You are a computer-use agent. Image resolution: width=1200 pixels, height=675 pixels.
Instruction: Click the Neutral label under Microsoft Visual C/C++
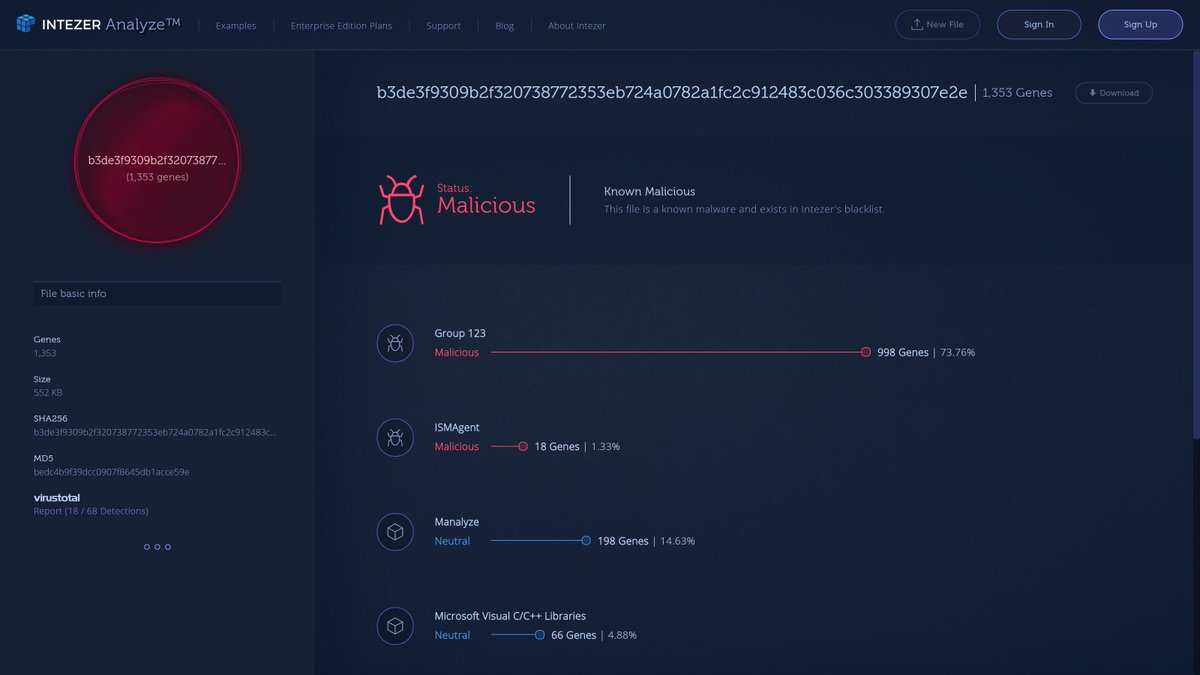[452, 635]
